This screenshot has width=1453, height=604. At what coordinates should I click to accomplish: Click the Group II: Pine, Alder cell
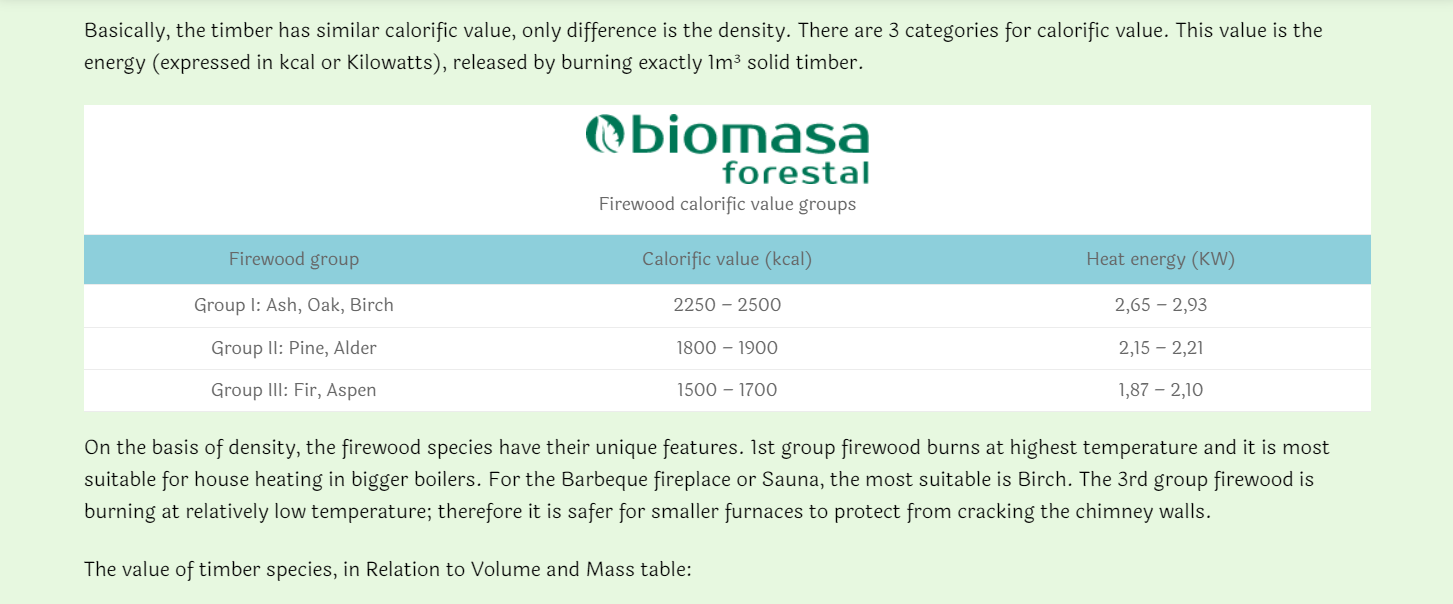click(x=294, y=348)
